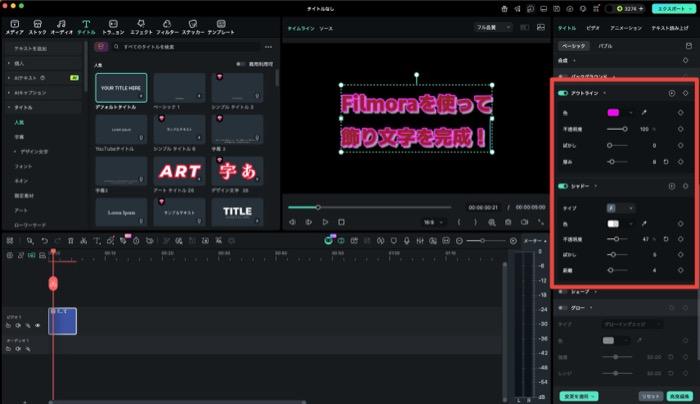Switch to ビデオ tab in properties panel
The image size is (700, 404).
(x=593, y=28)
